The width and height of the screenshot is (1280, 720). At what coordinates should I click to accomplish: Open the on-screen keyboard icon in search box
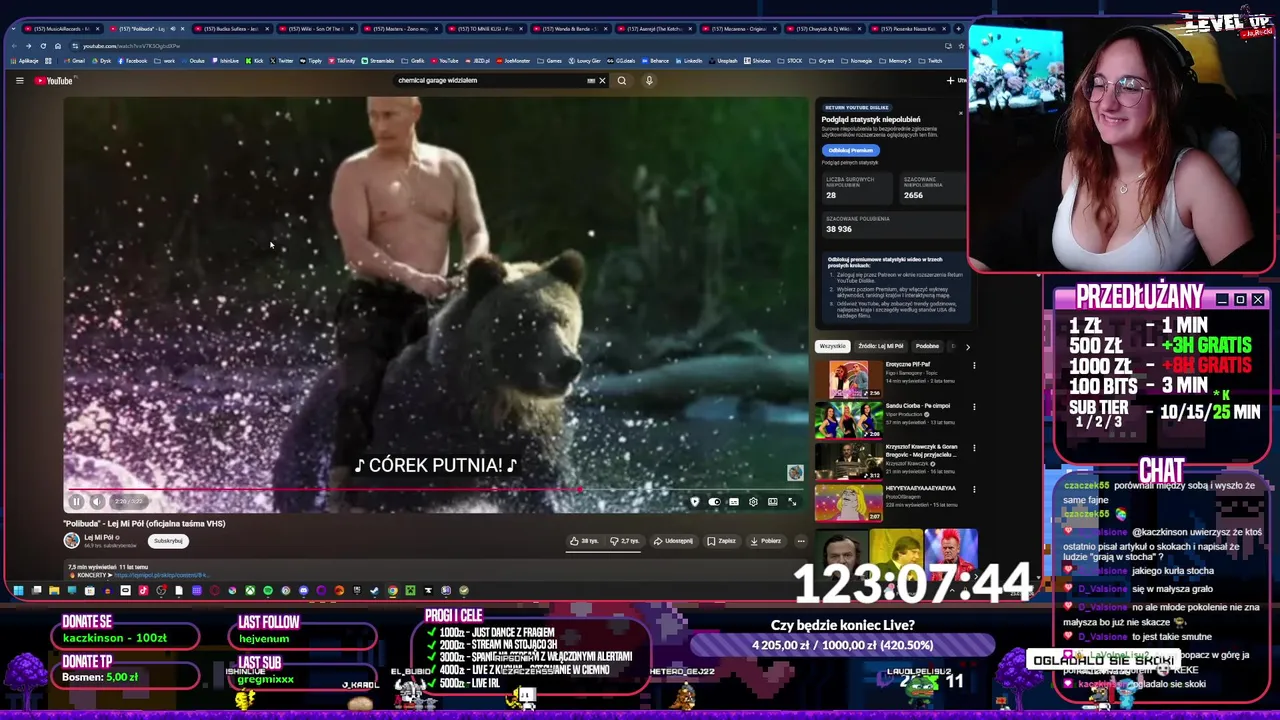coord(591,81)
